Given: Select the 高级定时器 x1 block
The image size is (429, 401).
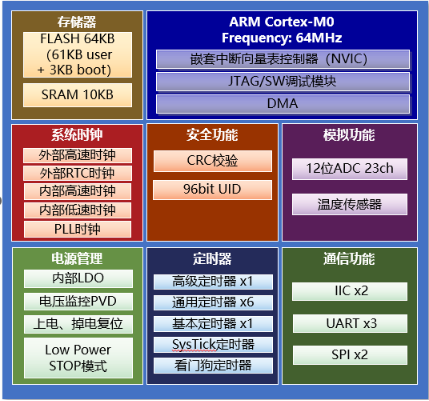Looking at the screenshot, I should (213, 282).
